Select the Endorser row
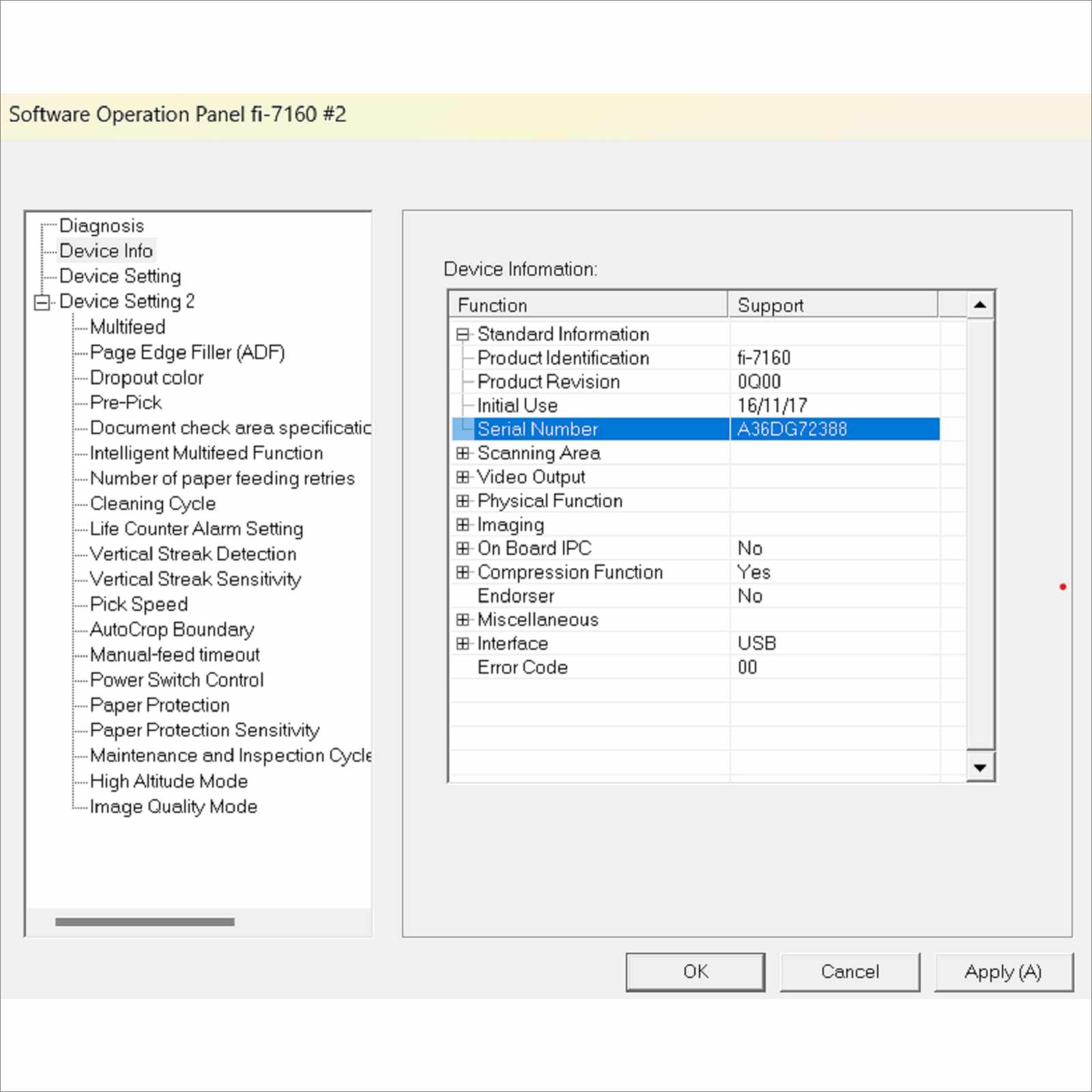This screenshot has height=1092, width=1092. 696,596
